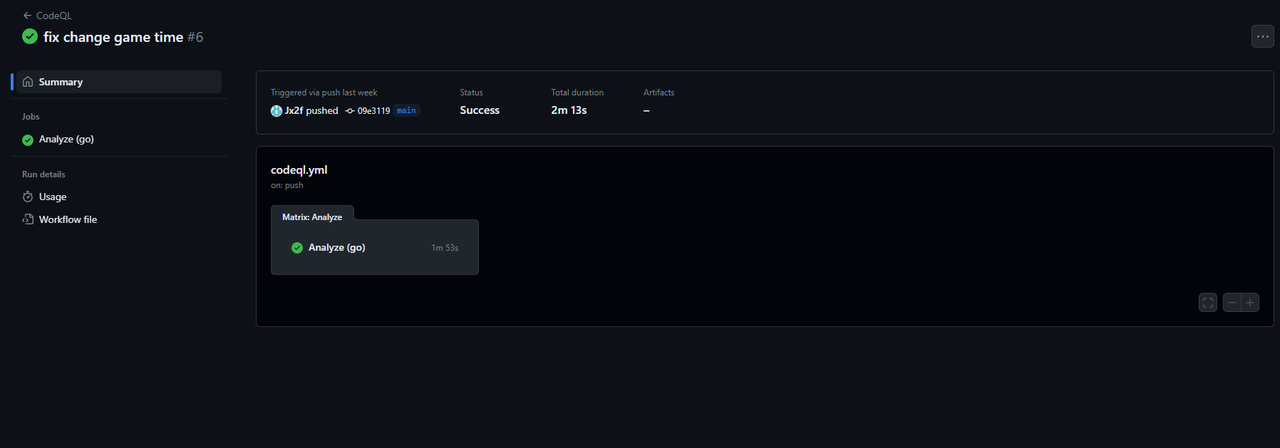This screenshot has height=448, width=1280.
Task: Click the 'on: push' trigger text
Action: coord(287,185)
